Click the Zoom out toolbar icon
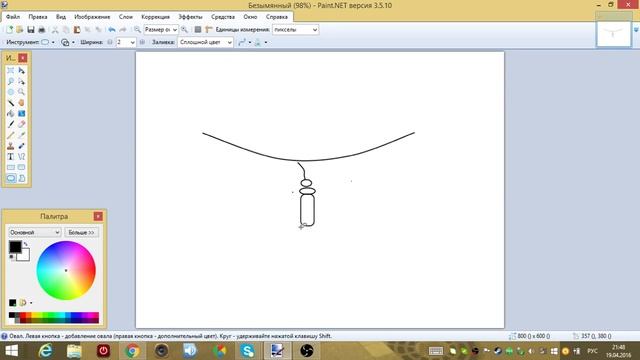This screenshot has width=640, height=360. click(138, 29)
